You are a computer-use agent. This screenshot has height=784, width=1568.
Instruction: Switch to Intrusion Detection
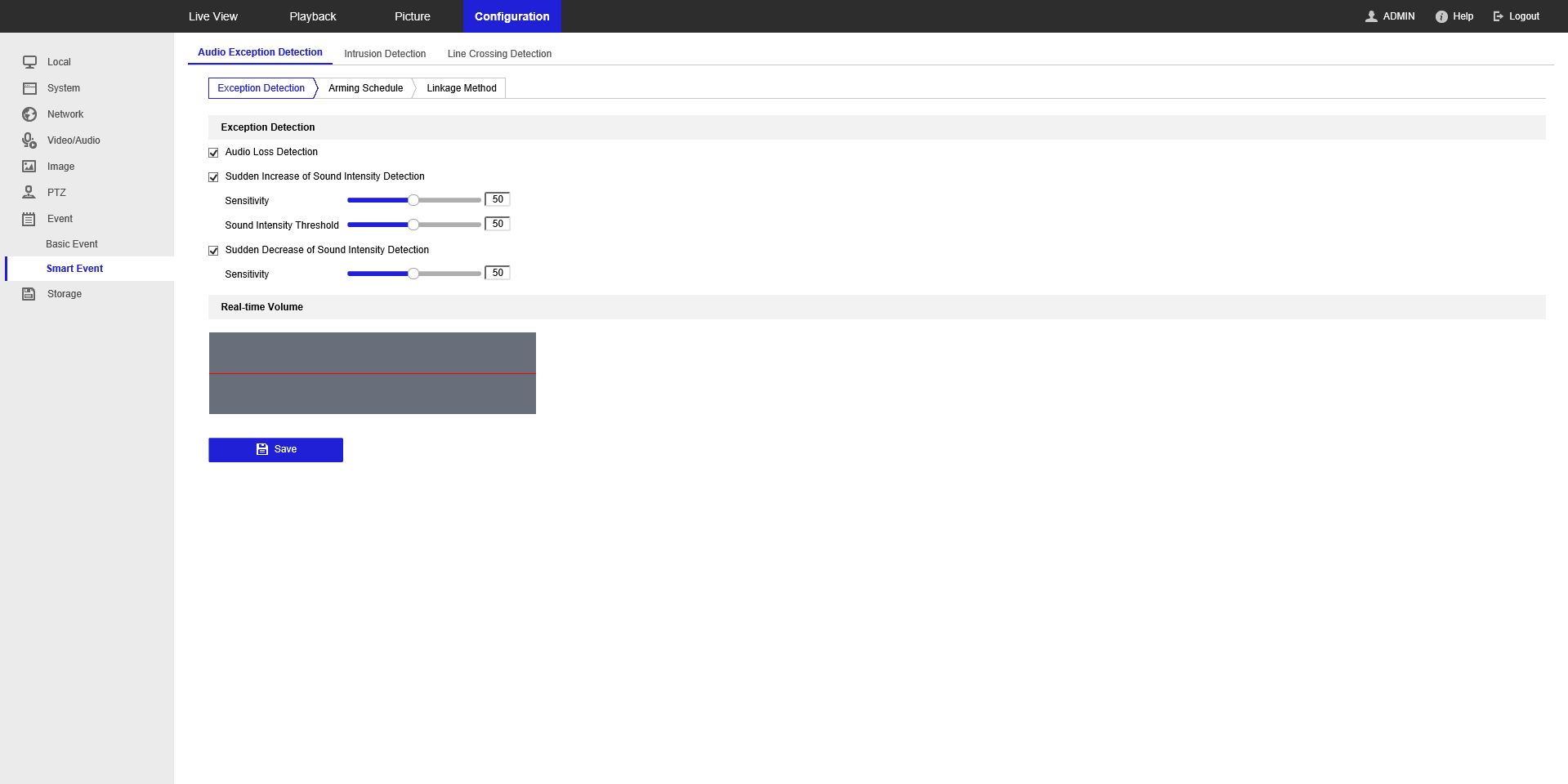[x=385, y=53]
